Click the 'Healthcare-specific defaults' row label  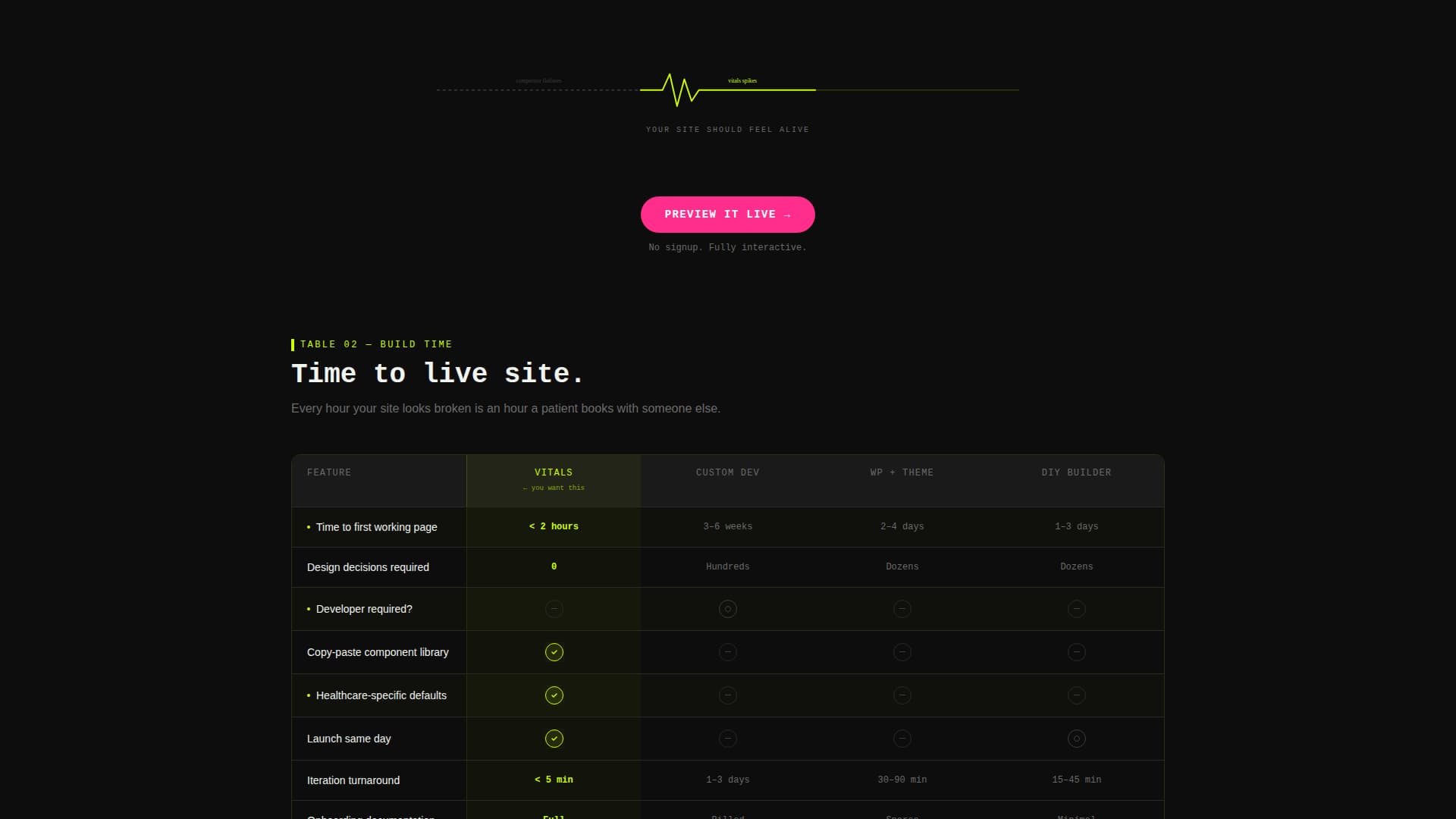(x=381, y=695)
